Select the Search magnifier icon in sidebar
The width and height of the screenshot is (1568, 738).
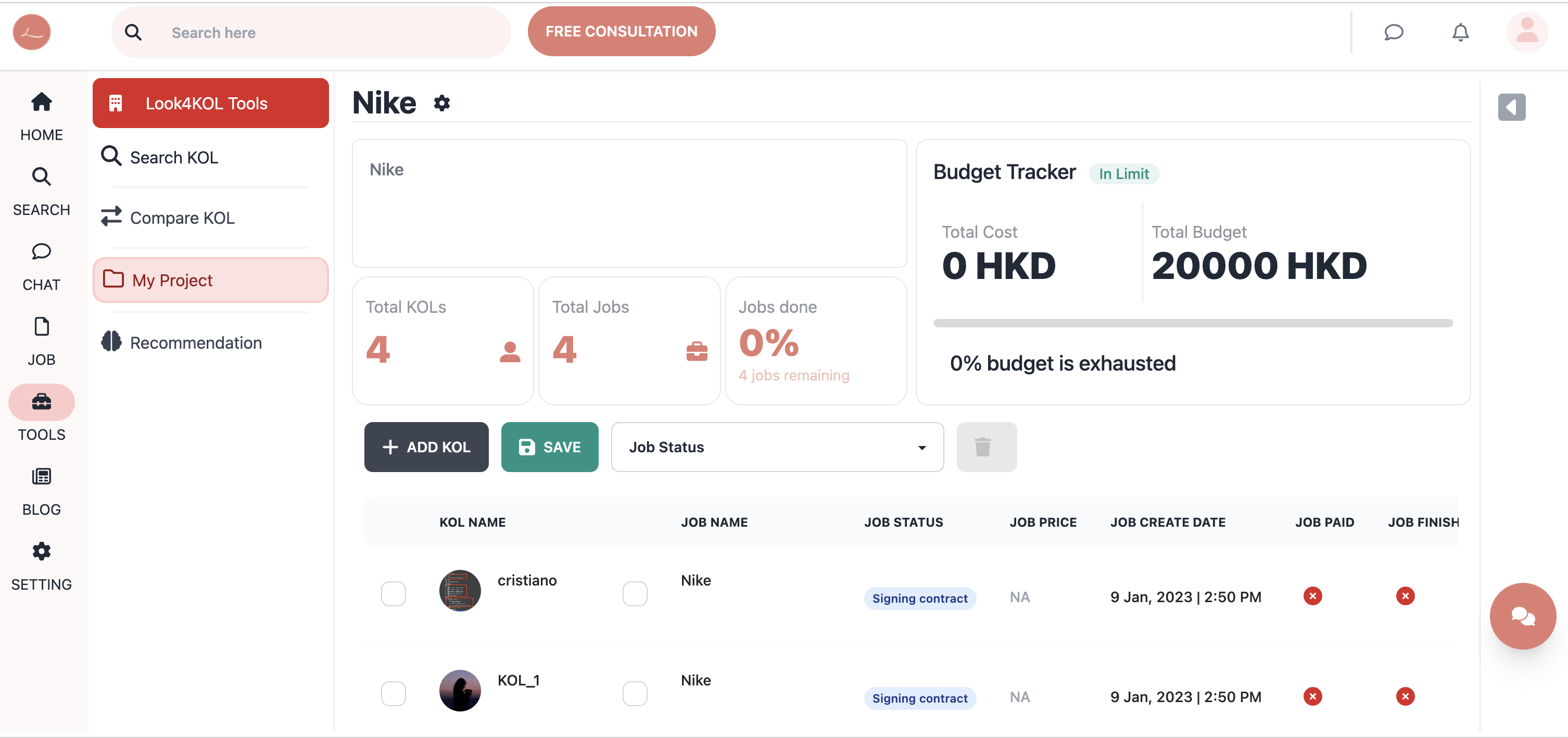point(41,177)
